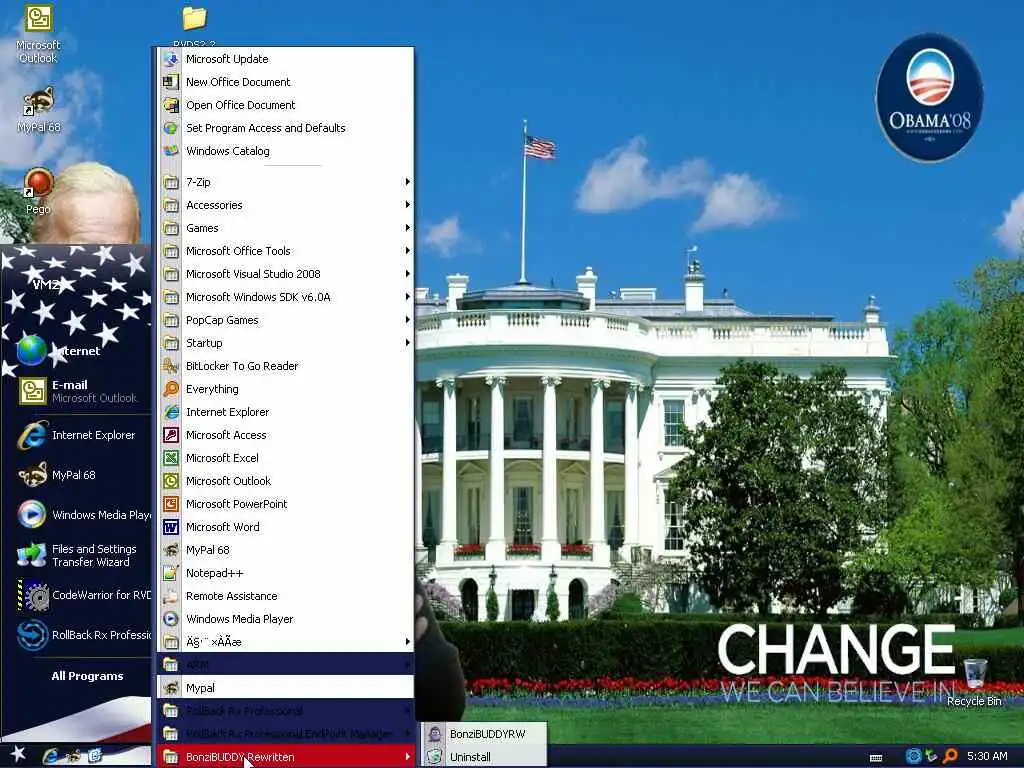Launch Open Office Document entry
This screenshot has width=1024, height=768.
[x=285, y=105]
